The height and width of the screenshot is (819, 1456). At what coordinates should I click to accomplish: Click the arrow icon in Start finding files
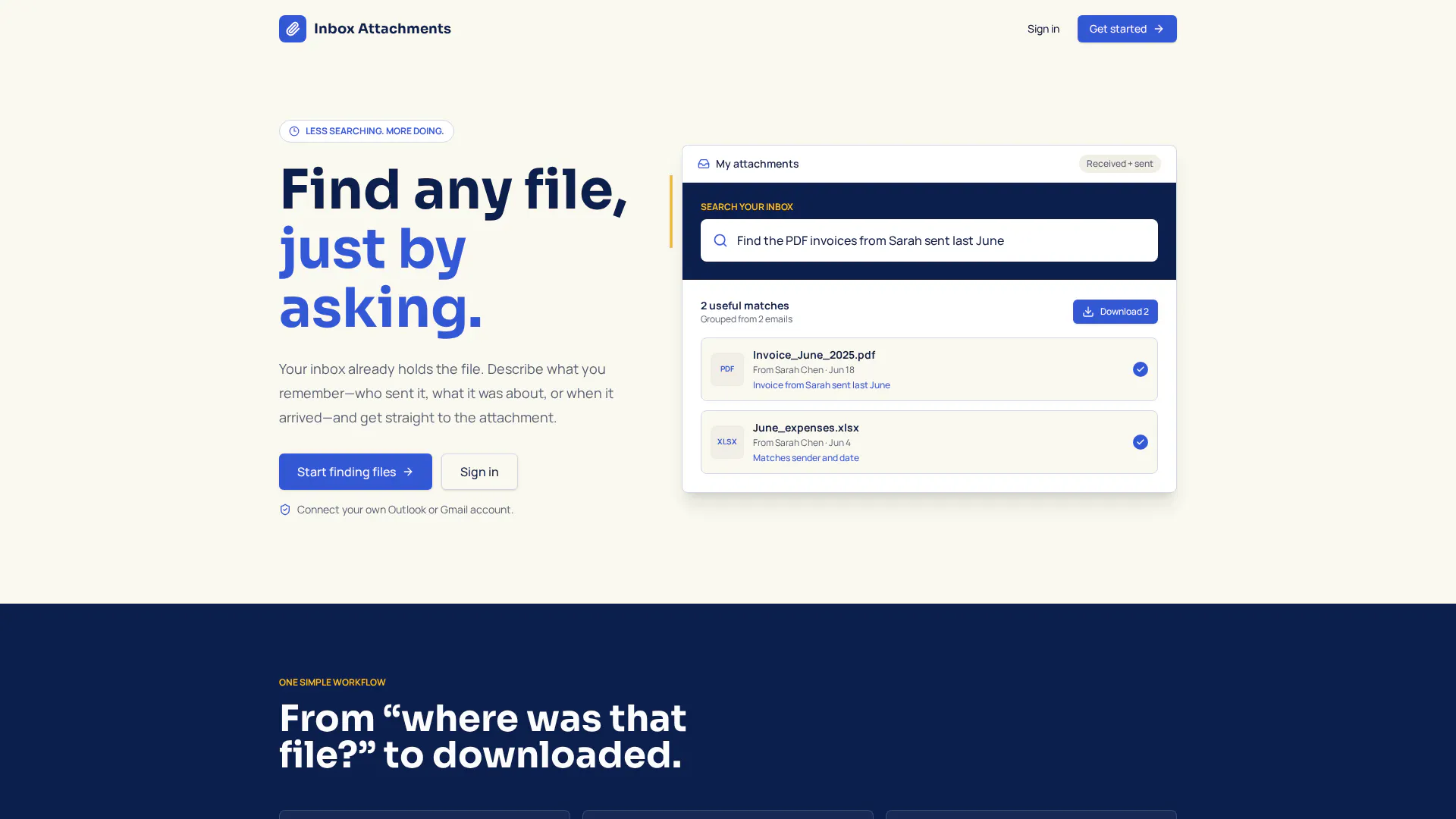tap(408, 472)
